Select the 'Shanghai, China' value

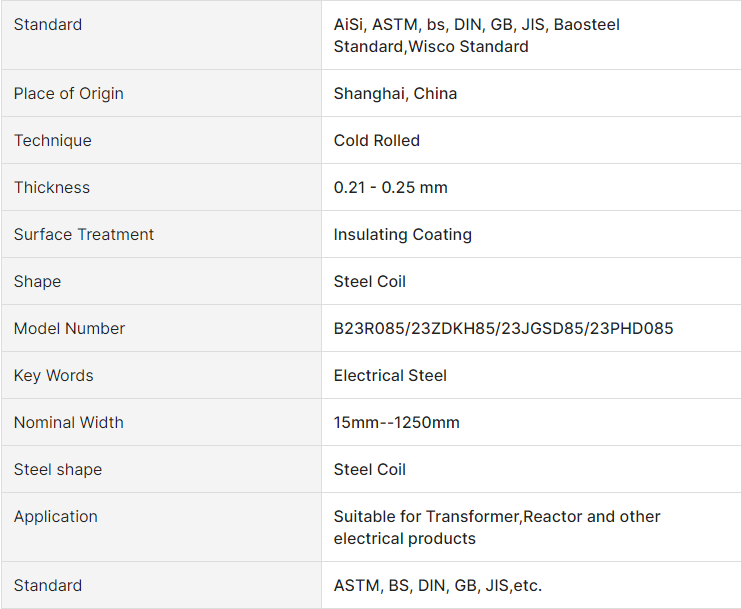pos(395,93)
